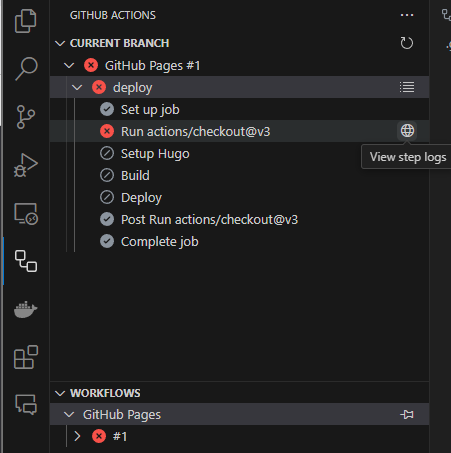This screenshot has width=451, height=453.
Task: Open the Search view in activity bar
Action: click(26, 69)
